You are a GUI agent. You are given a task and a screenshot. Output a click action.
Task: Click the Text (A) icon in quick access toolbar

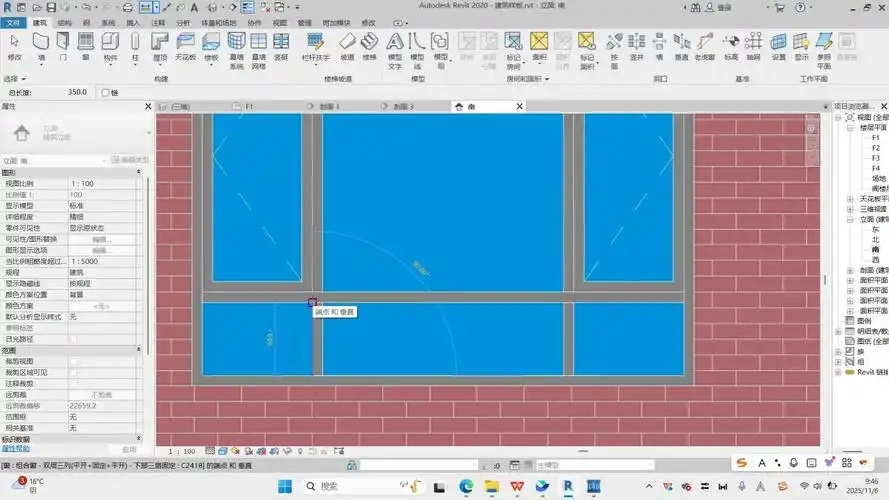pos(194,7)
